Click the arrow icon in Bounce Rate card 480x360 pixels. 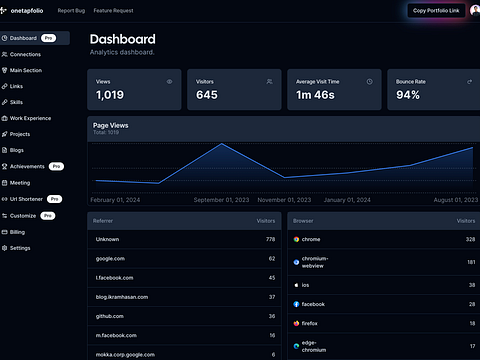[x=470, y=82]
